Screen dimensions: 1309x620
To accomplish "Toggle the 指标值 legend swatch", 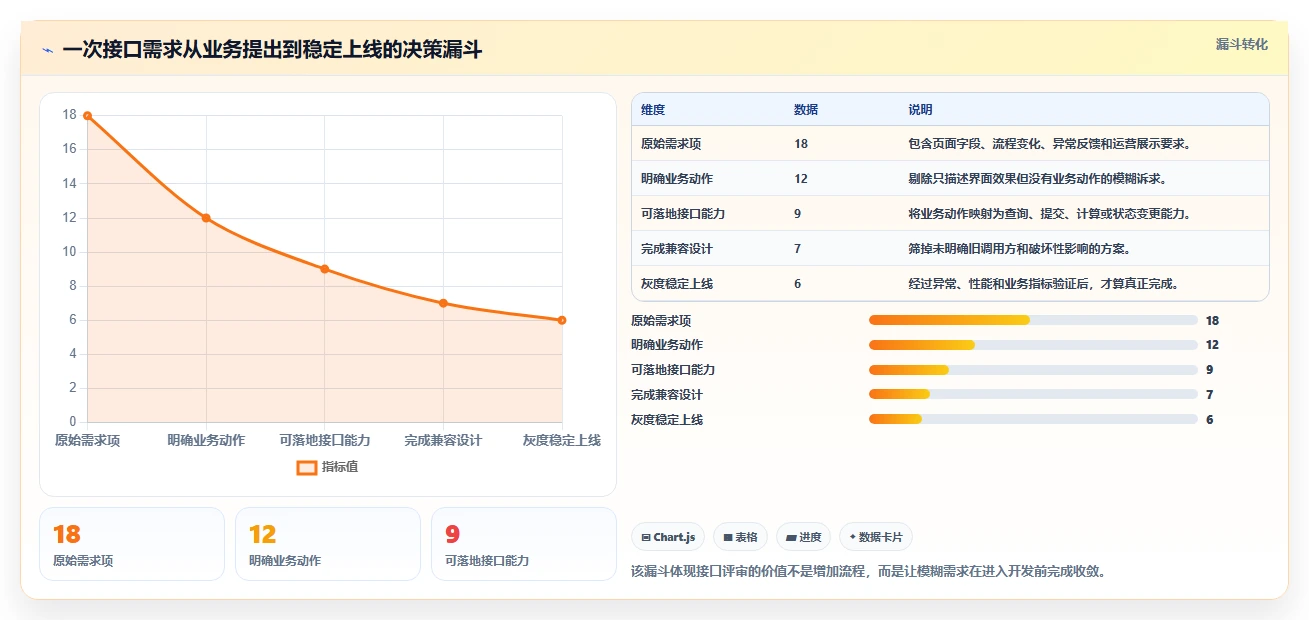I will tap(307, 467).
